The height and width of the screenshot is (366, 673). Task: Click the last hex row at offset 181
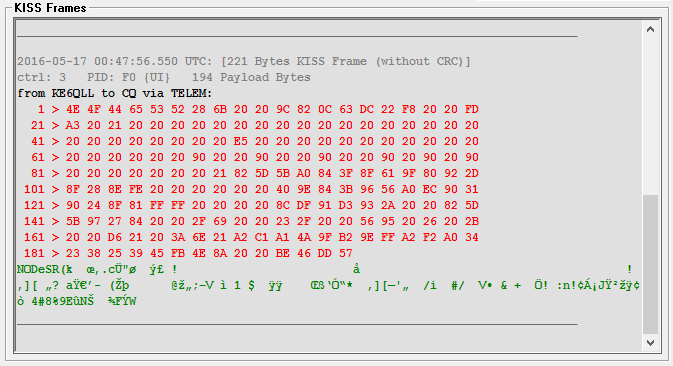[x=188, y=253]
